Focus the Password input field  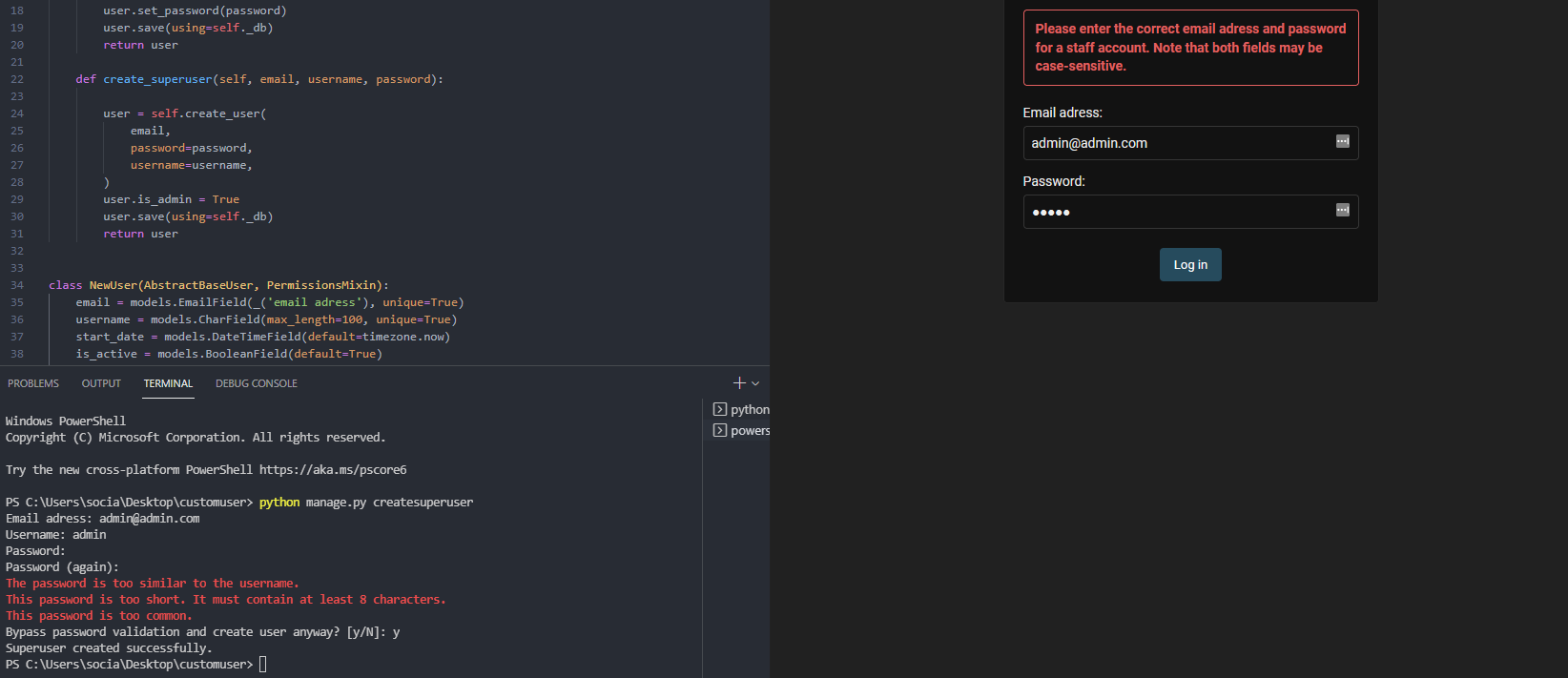click(1190, 212)
